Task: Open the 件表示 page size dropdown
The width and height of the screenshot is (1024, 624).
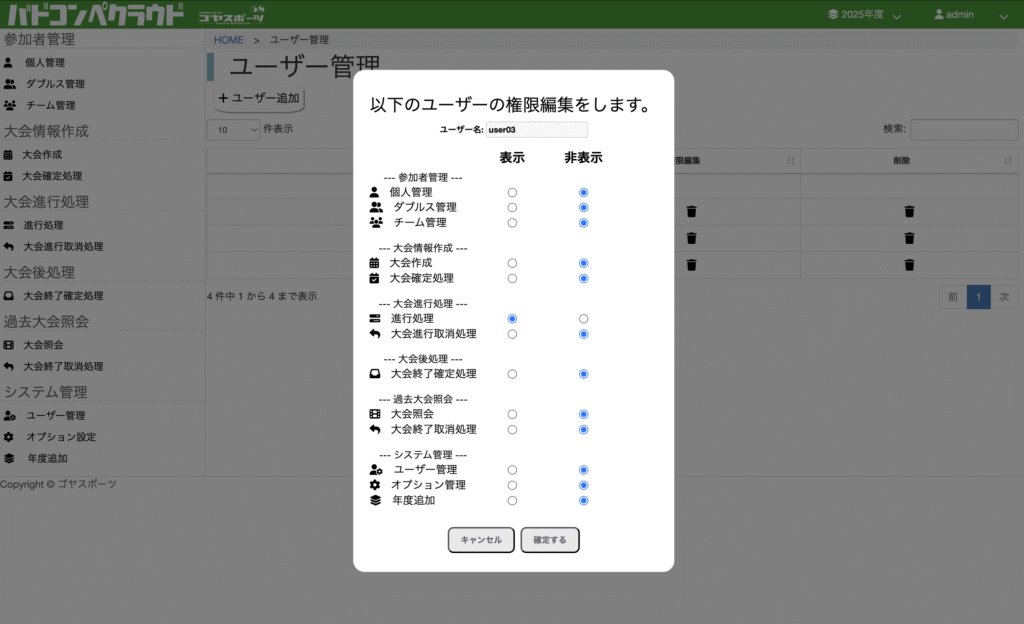Action: click(233, 129)
